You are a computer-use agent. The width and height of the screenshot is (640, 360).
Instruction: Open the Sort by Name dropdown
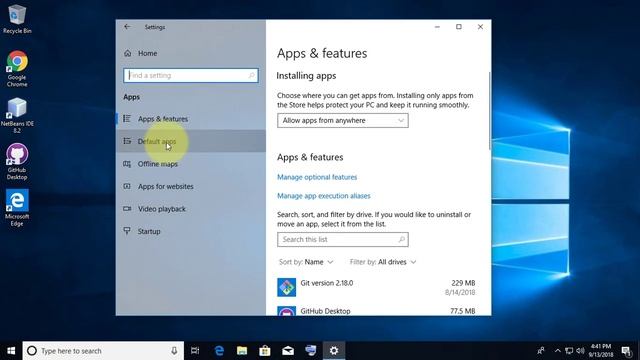(306, 262)
